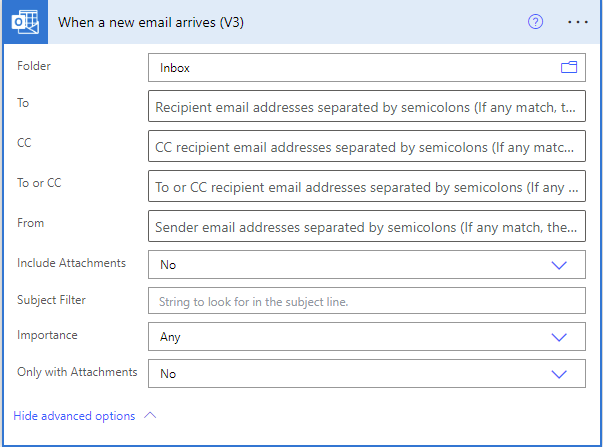The height and width of the screenshot is (447, 603).
Task: Open the ellipsis more options menu
Action: (x=577, y=21)
